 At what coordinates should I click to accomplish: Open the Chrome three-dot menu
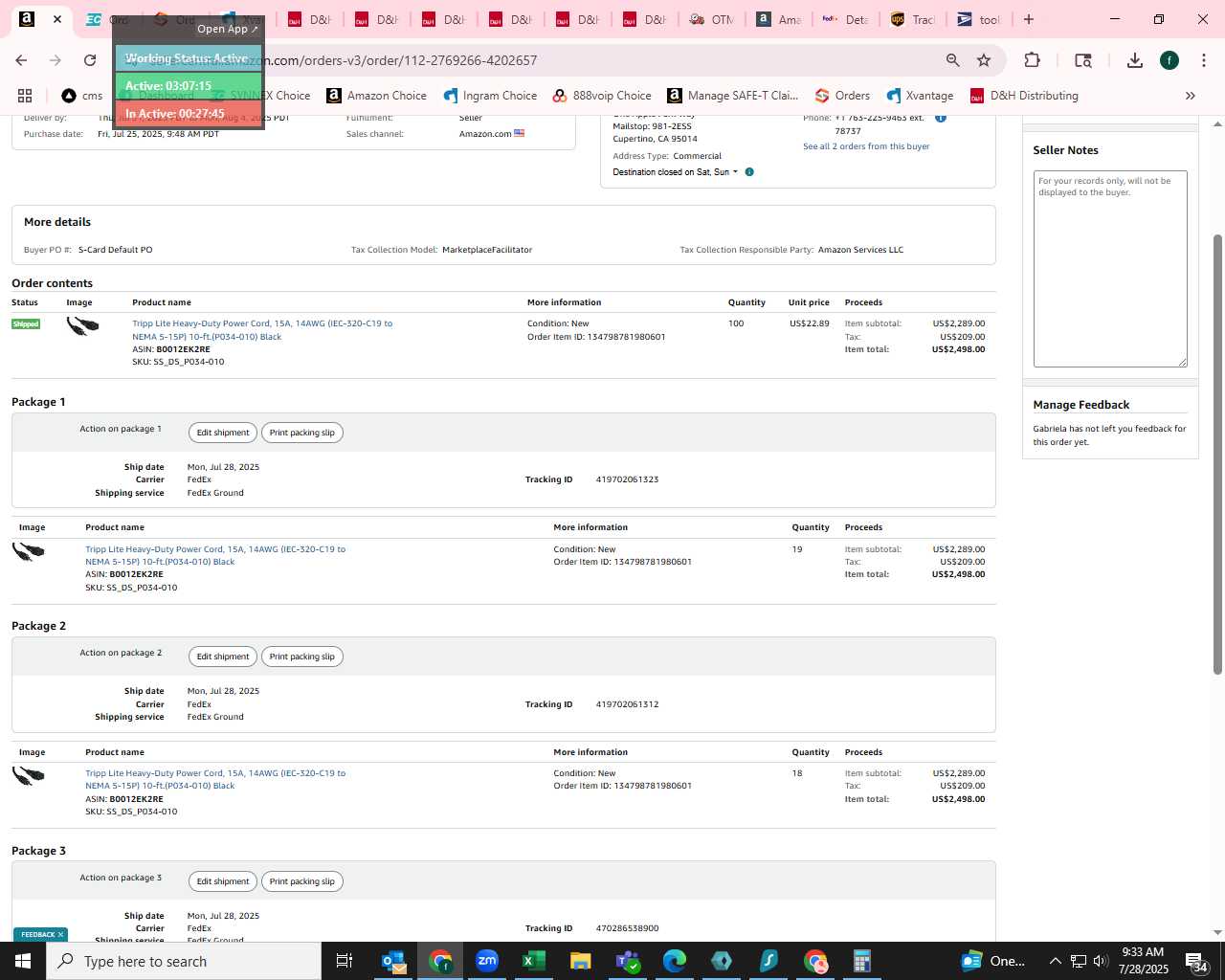(1203, 60)
